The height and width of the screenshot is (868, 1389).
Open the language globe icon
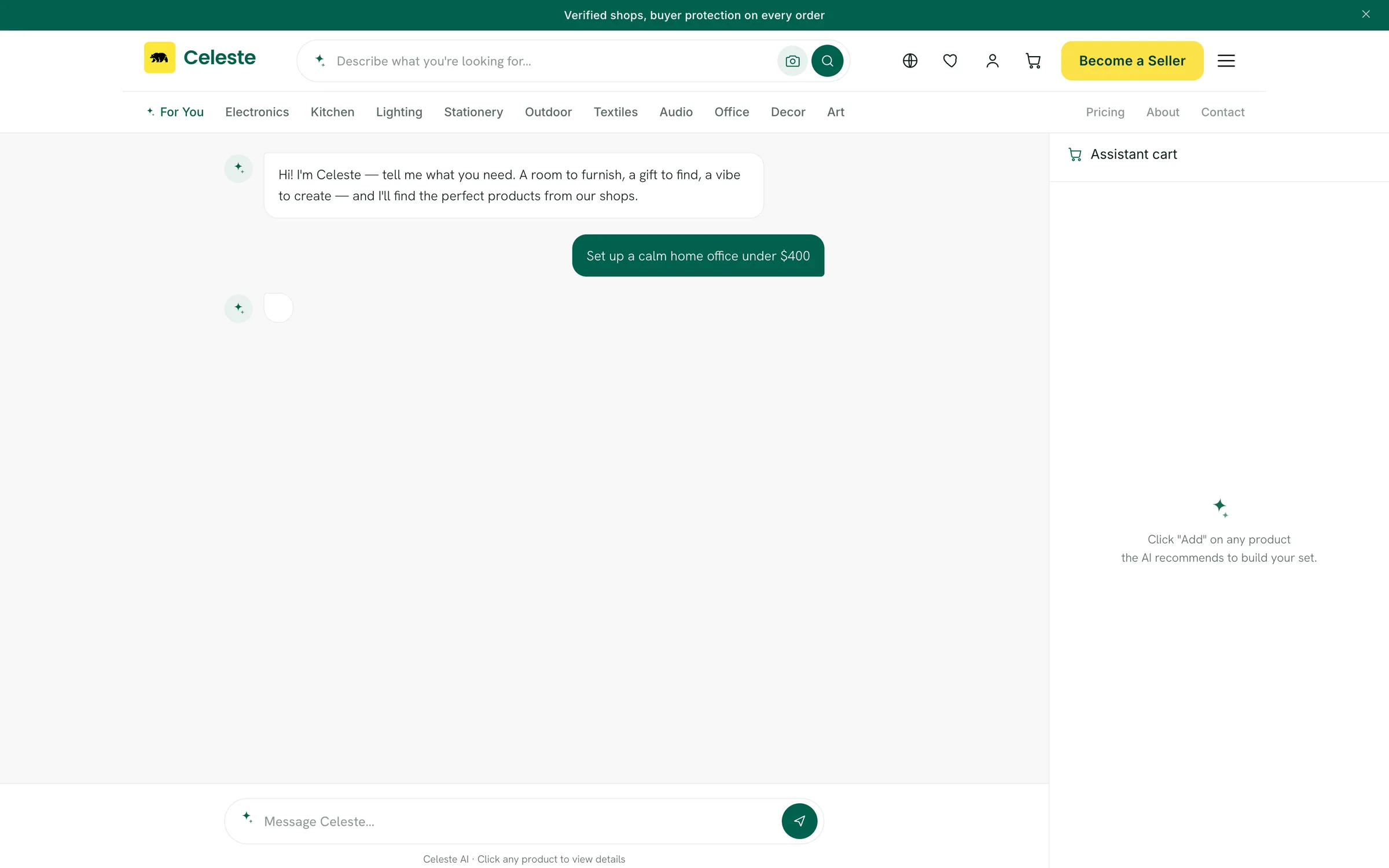[910, 61]
